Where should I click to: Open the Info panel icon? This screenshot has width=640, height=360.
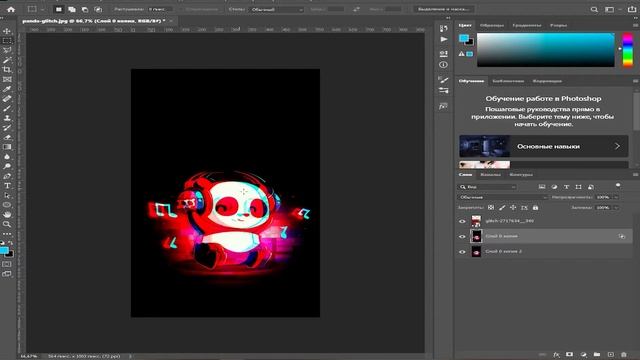[x=444, y=64]
